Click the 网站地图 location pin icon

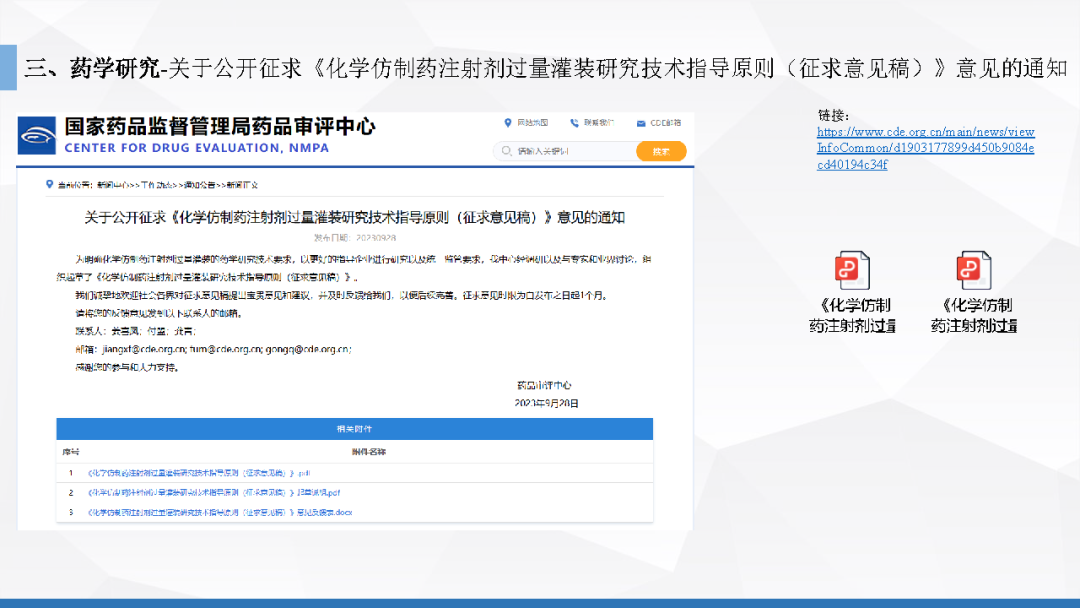point(507,123)
